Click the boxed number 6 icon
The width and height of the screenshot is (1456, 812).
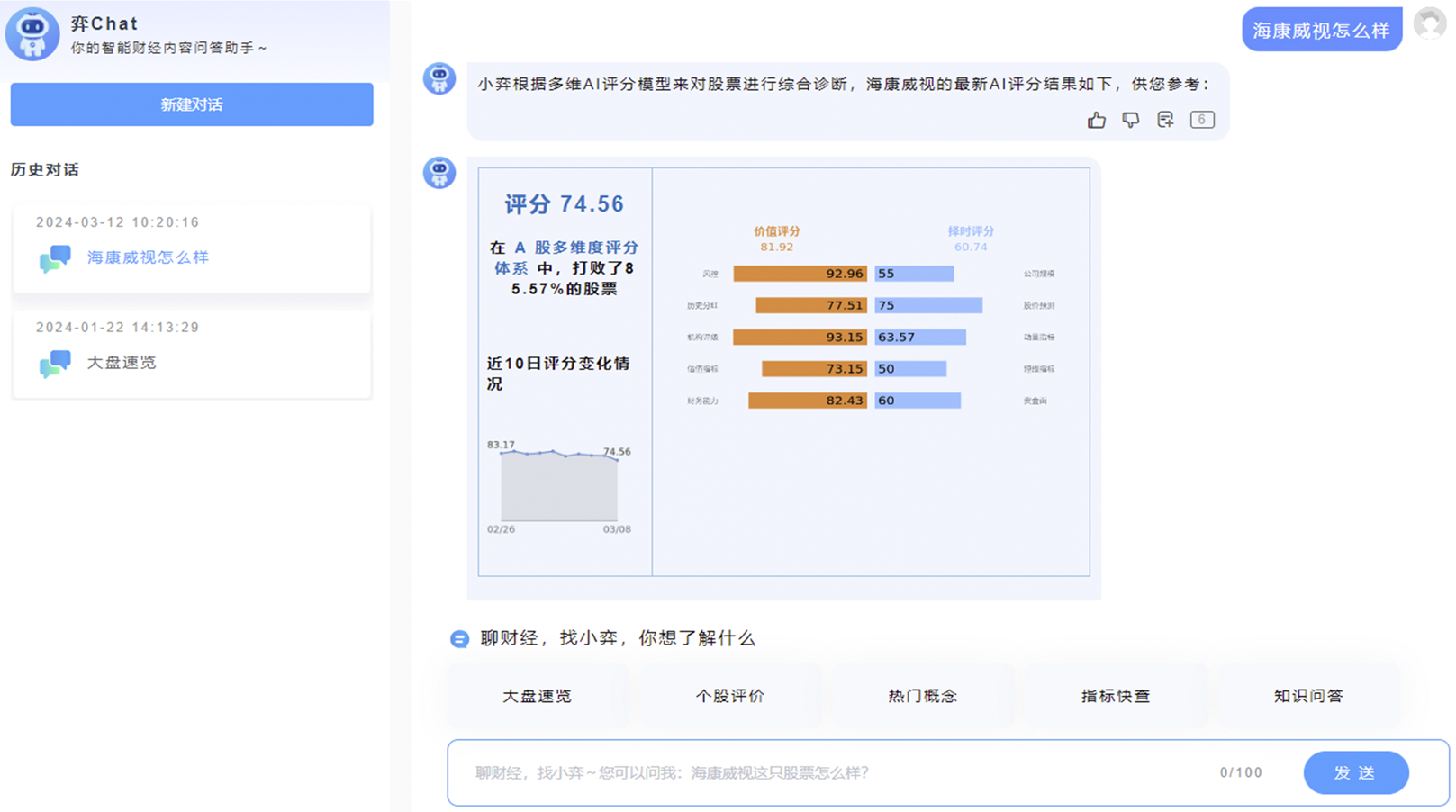[1201, 120]
